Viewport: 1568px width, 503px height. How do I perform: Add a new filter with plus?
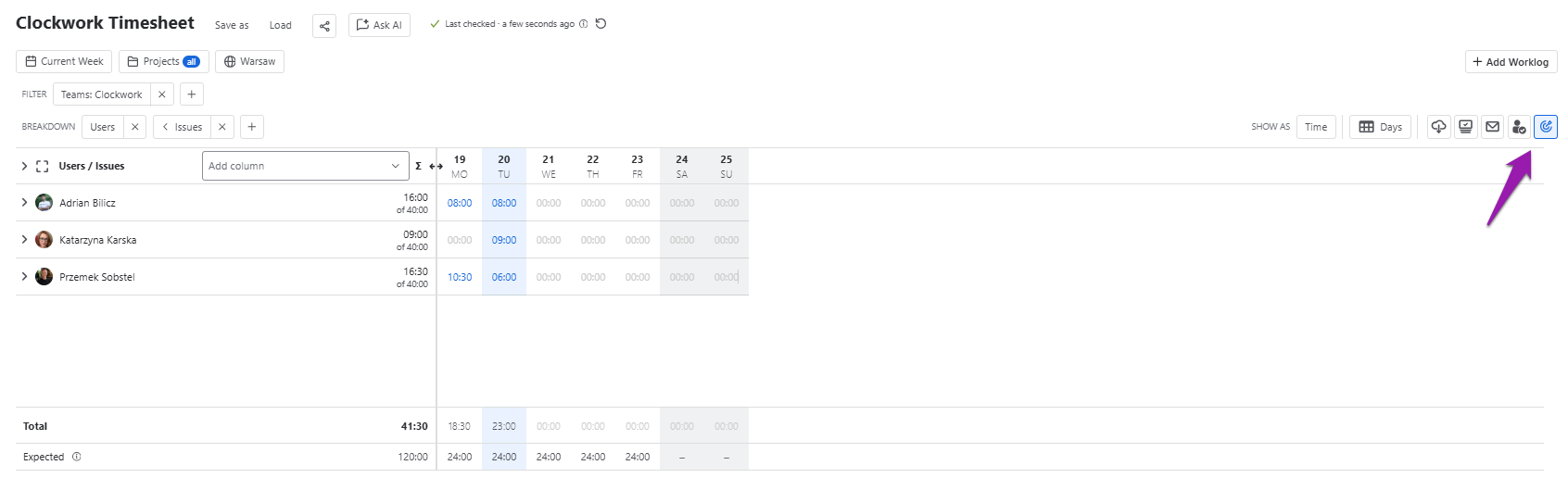(x=192, y=94)
